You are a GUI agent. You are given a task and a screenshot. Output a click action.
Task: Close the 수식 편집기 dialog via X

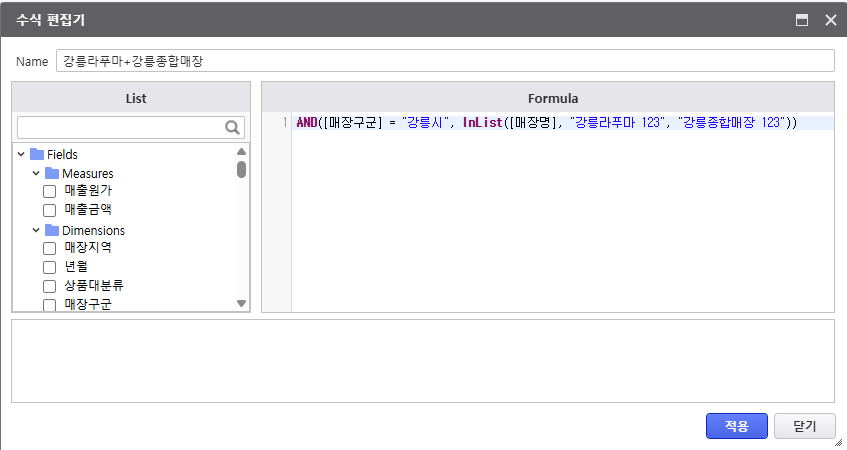830,19
